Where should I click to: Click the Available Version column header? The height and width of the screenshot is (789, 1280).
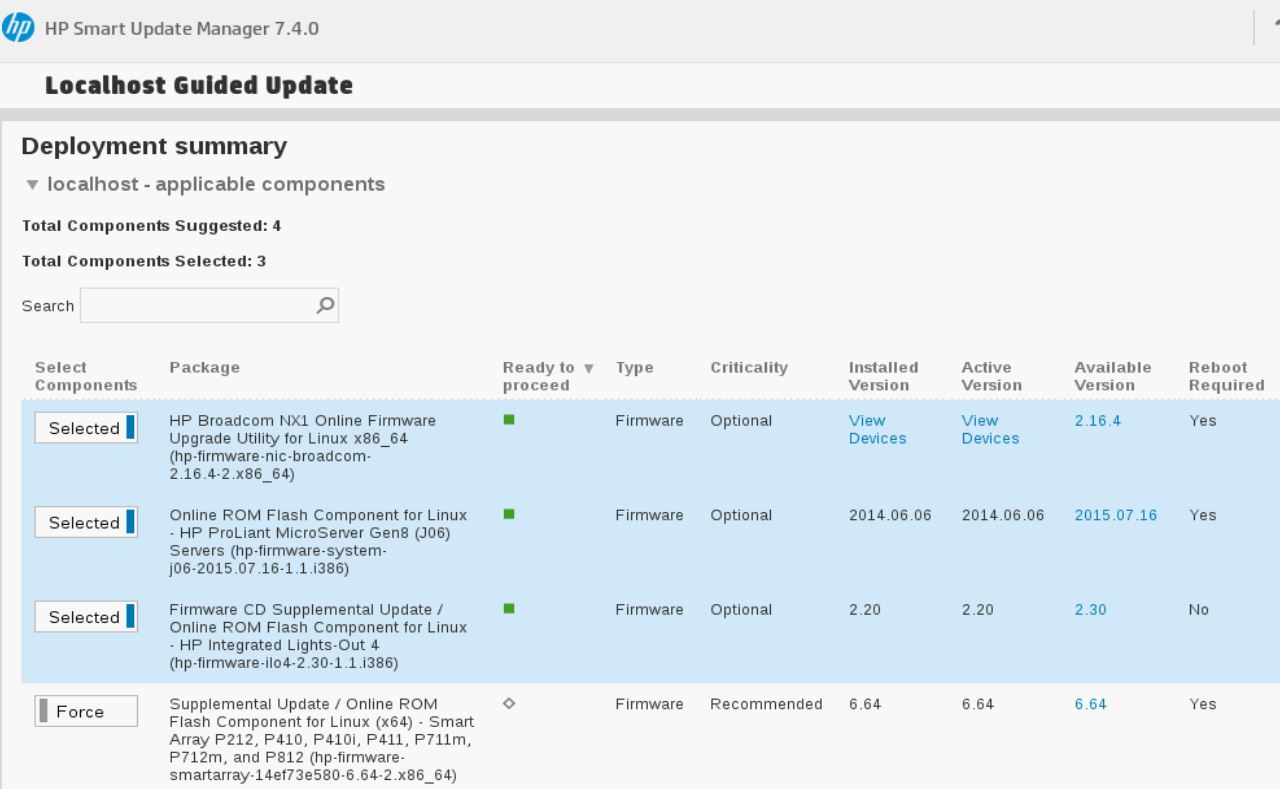point(1113,376)
